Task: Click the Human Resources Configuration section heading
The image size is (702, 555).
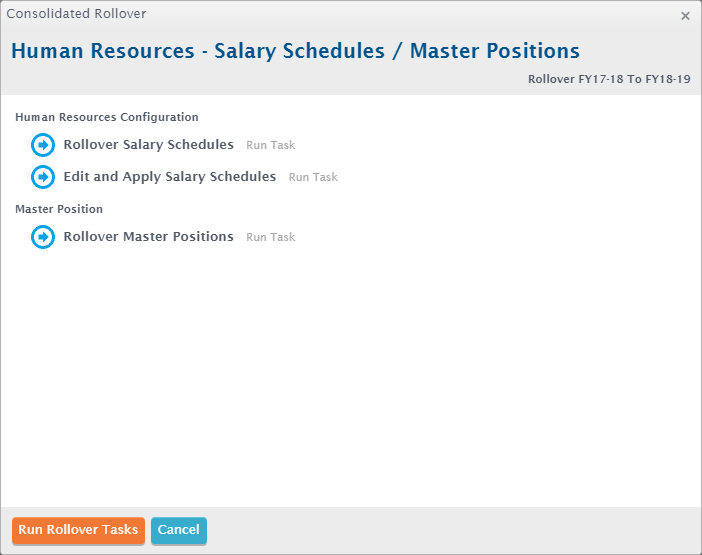Action: (107, 117)
